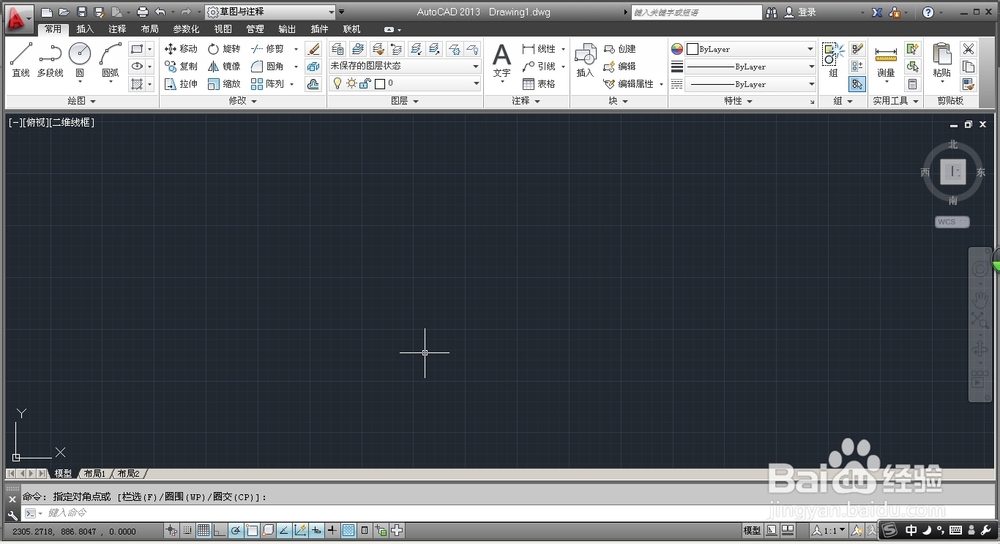Click the 拉伸 (Stretch) tool
The image size is (1000, 544).
tap(181, 84)
